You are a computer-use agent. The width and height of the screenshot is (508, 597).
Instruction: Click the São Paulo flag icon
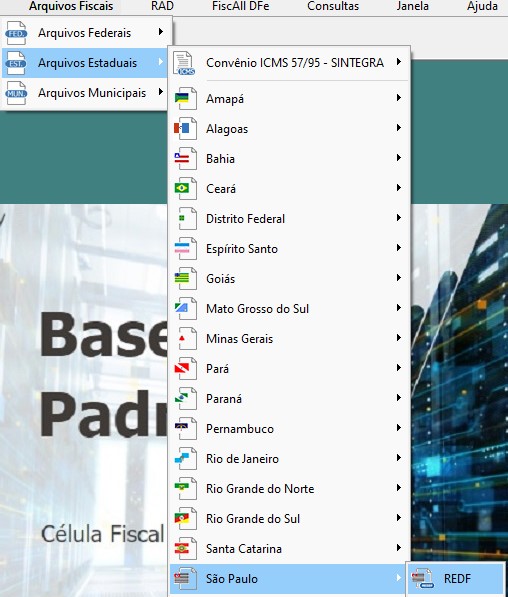[x=185, y=579]
